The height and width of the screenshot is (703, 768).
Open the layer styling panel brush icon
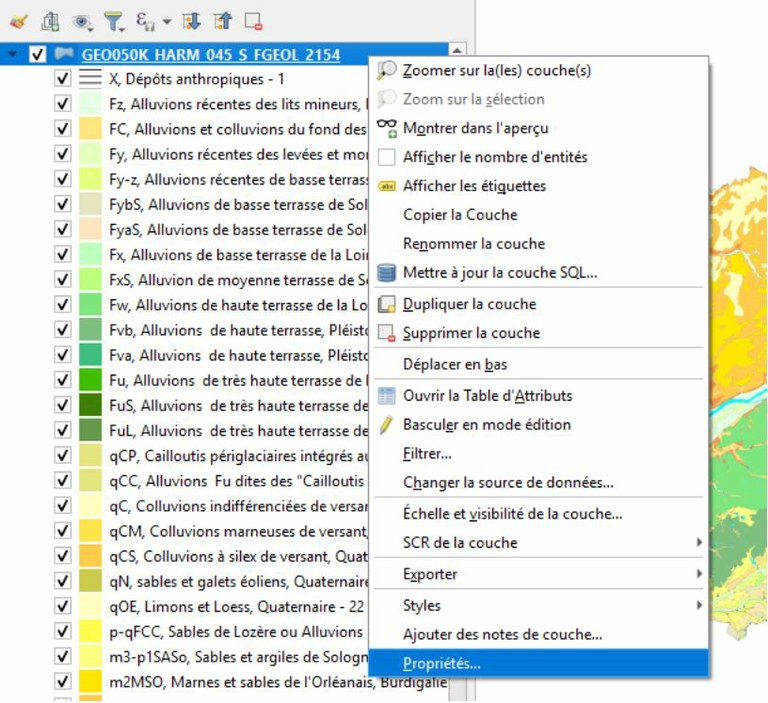click(18, 20)
